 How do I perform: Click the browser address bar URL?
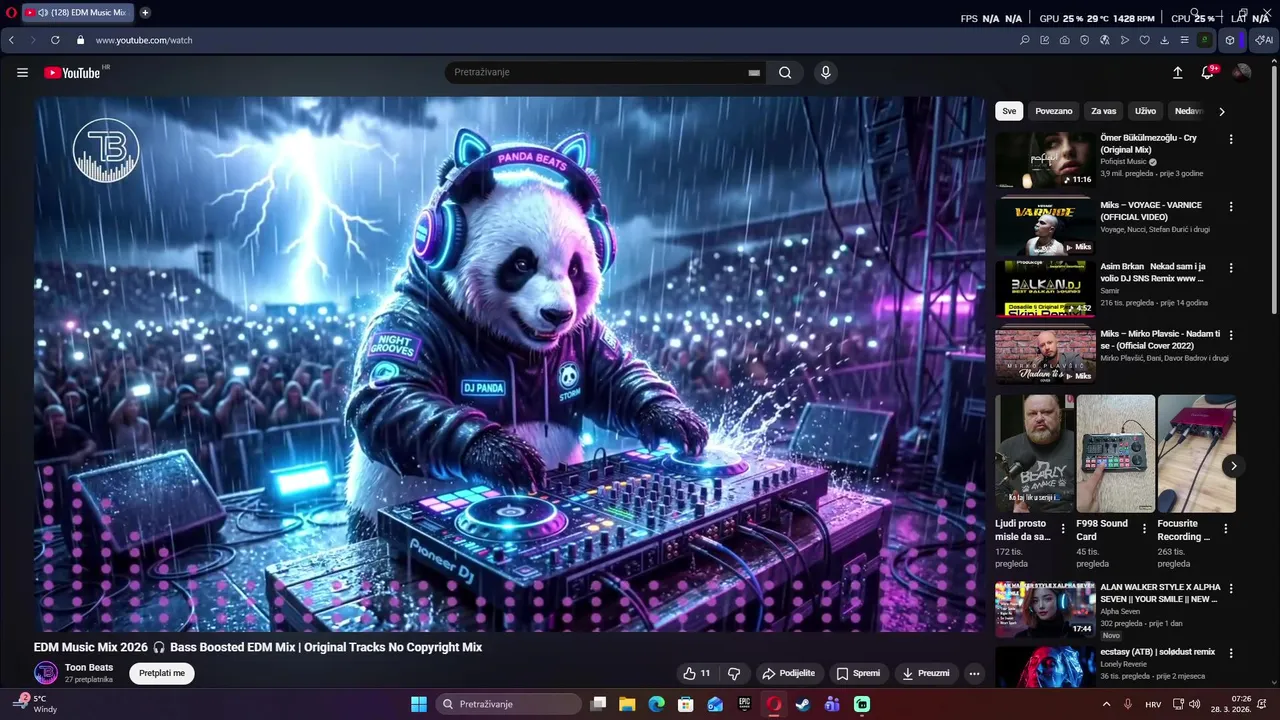click(144, 40)
